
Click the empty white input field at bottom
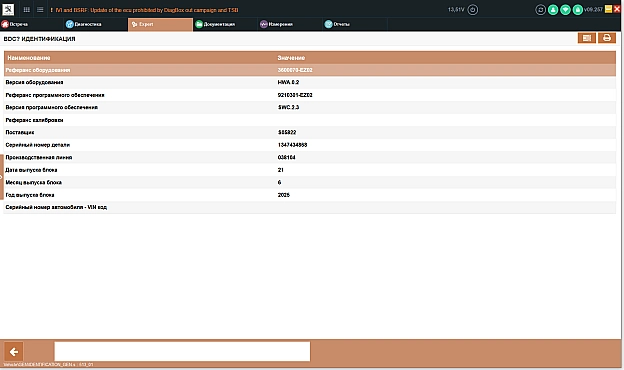coord(182,352)
